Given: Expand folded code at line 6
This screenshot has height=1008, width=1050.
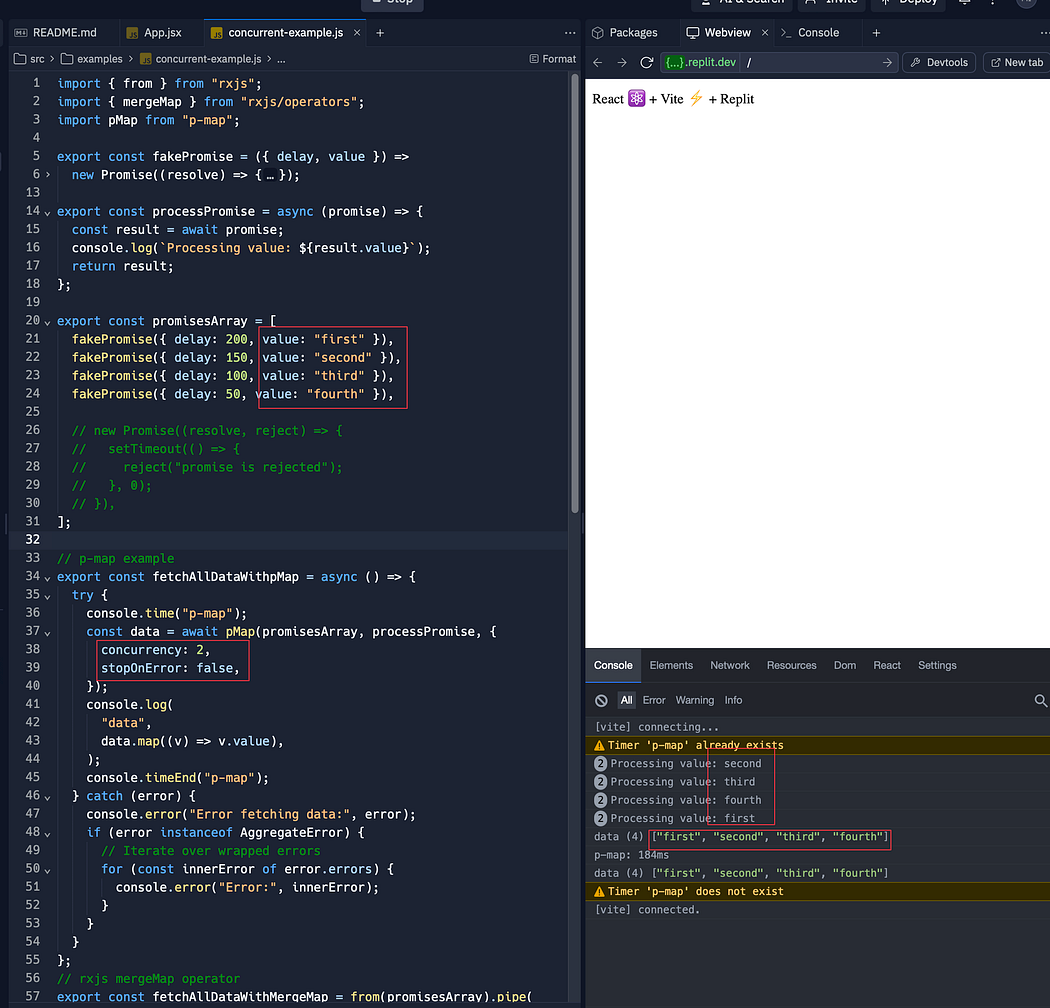Looking at the screenshot, I should coord(48,175).
